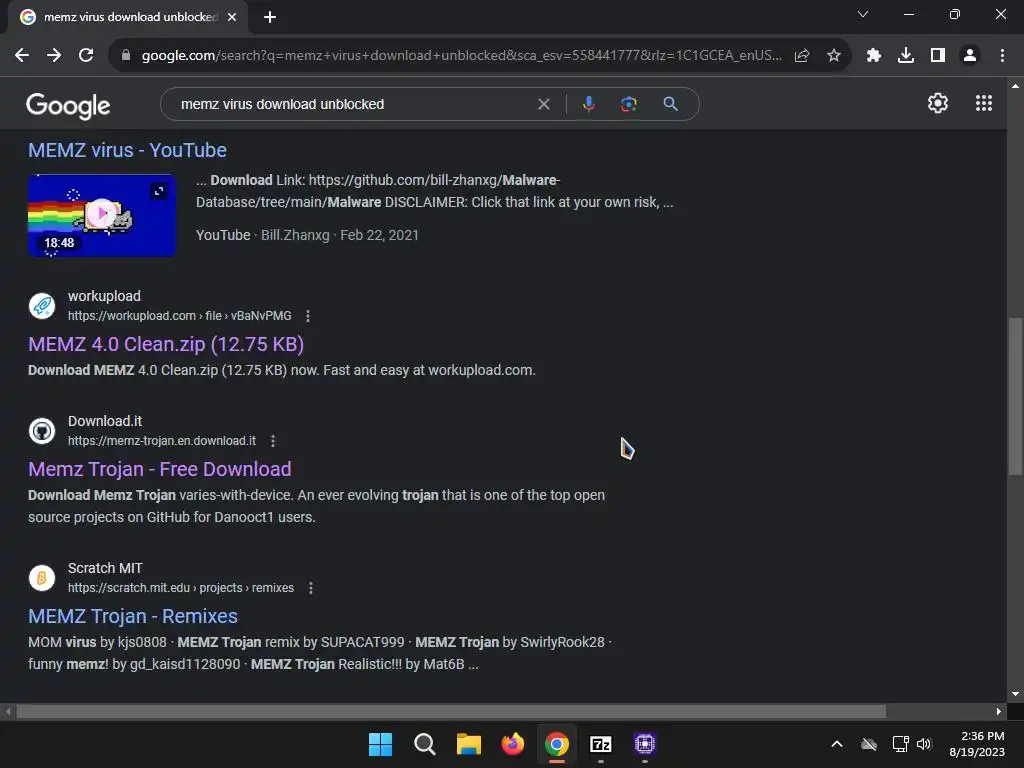Toggle the Chrome side panel icon

(x=938, y=56)
